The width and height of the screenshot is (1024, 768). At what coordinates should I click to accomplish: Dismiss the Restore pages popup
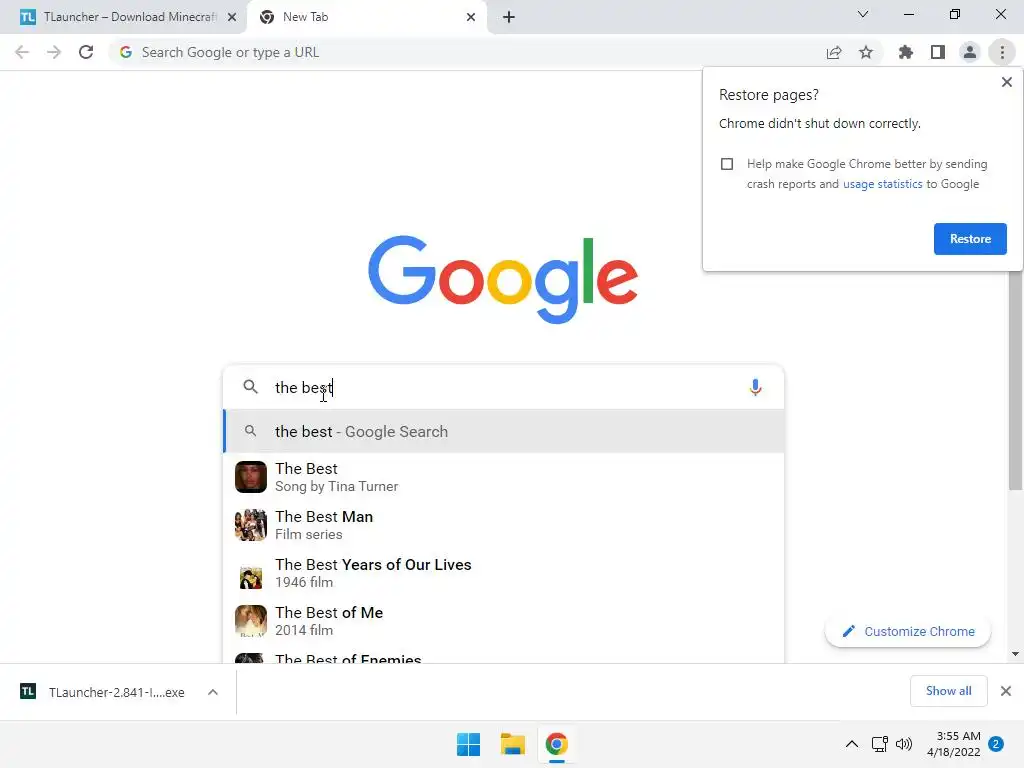click(x=1006, y=82)
